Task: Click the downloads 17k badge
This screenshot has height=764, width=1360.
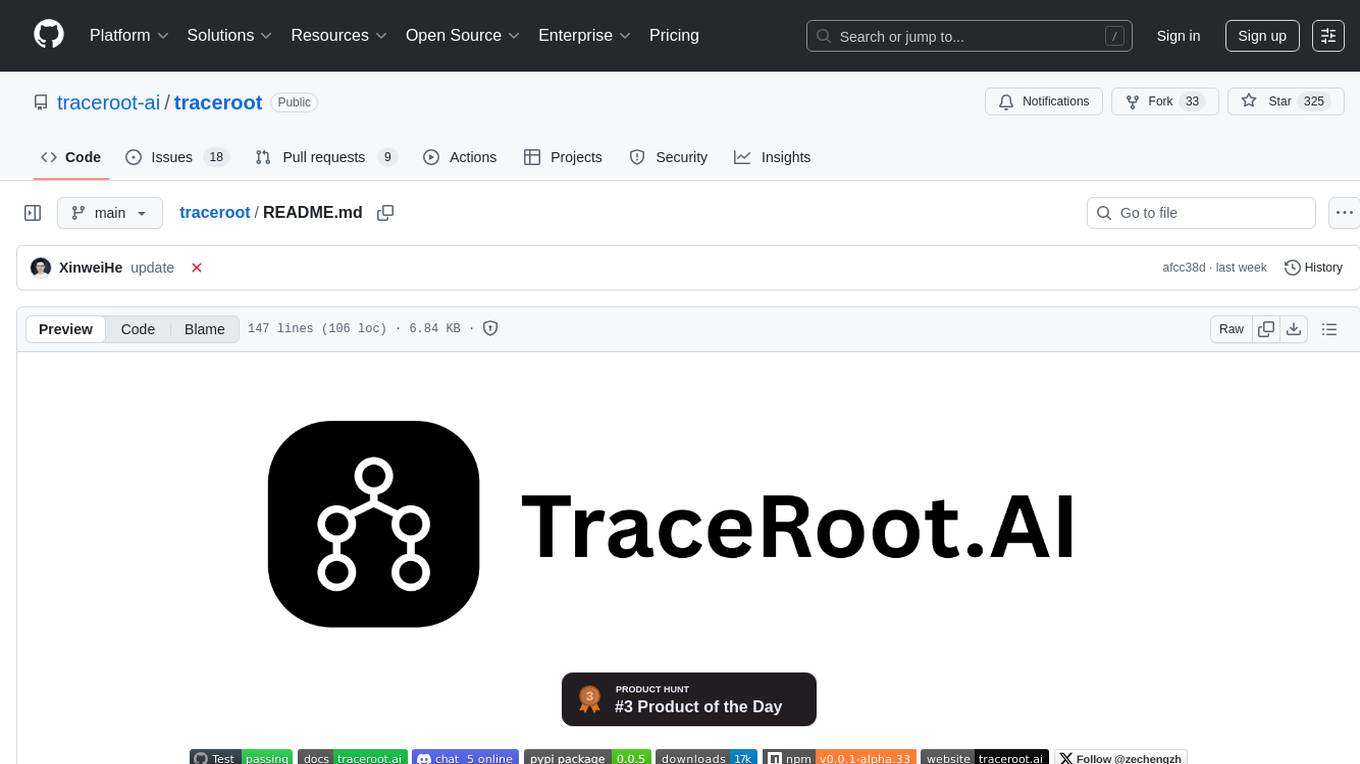Action: click(707, 758)
